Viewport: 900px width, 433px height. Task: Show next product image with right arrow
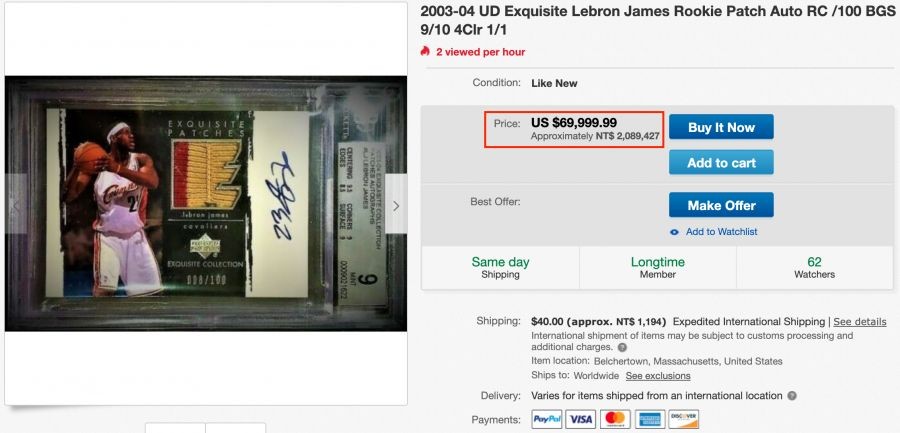coord(395,206)
